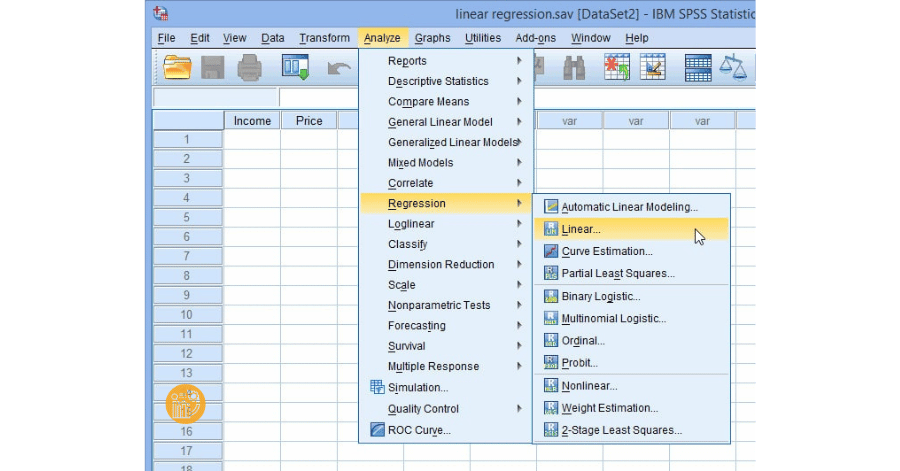
Task: Click the Price cell in row 3
Action: coord(309,178)
